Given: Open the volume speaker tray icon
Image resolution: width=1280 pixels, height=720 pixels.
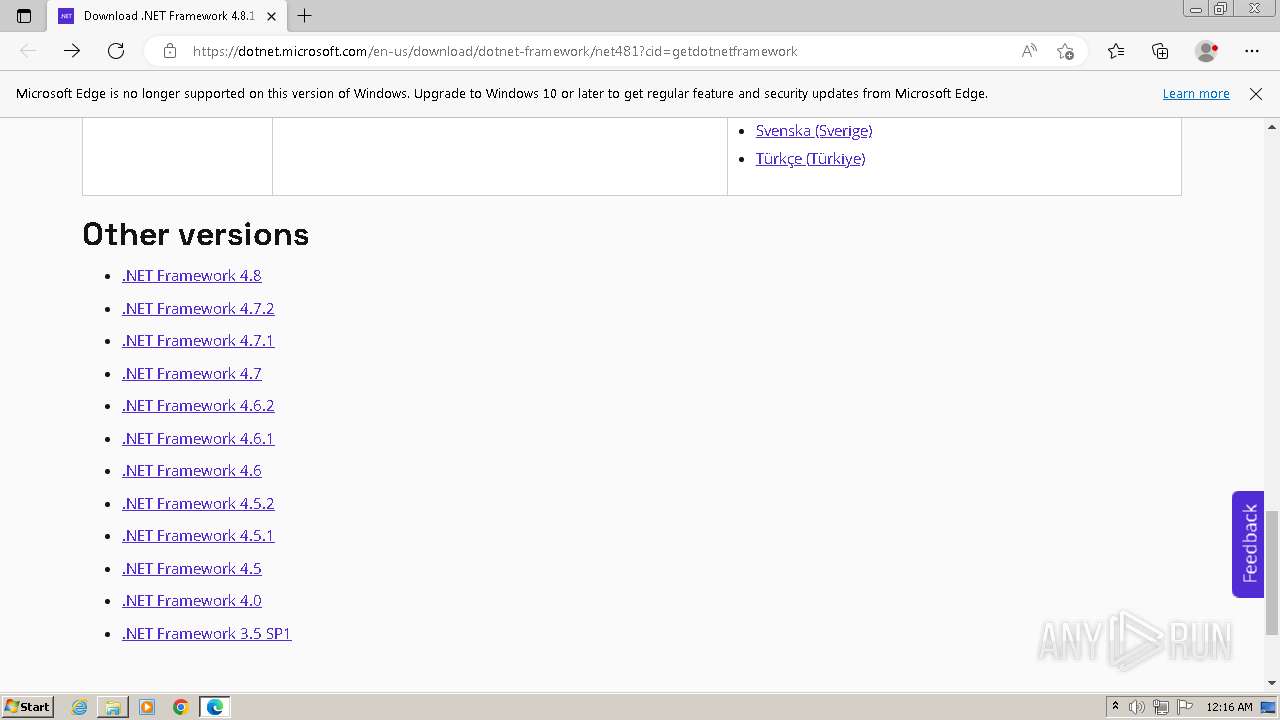Looking at the screenshot, I should click(1137, 707).
